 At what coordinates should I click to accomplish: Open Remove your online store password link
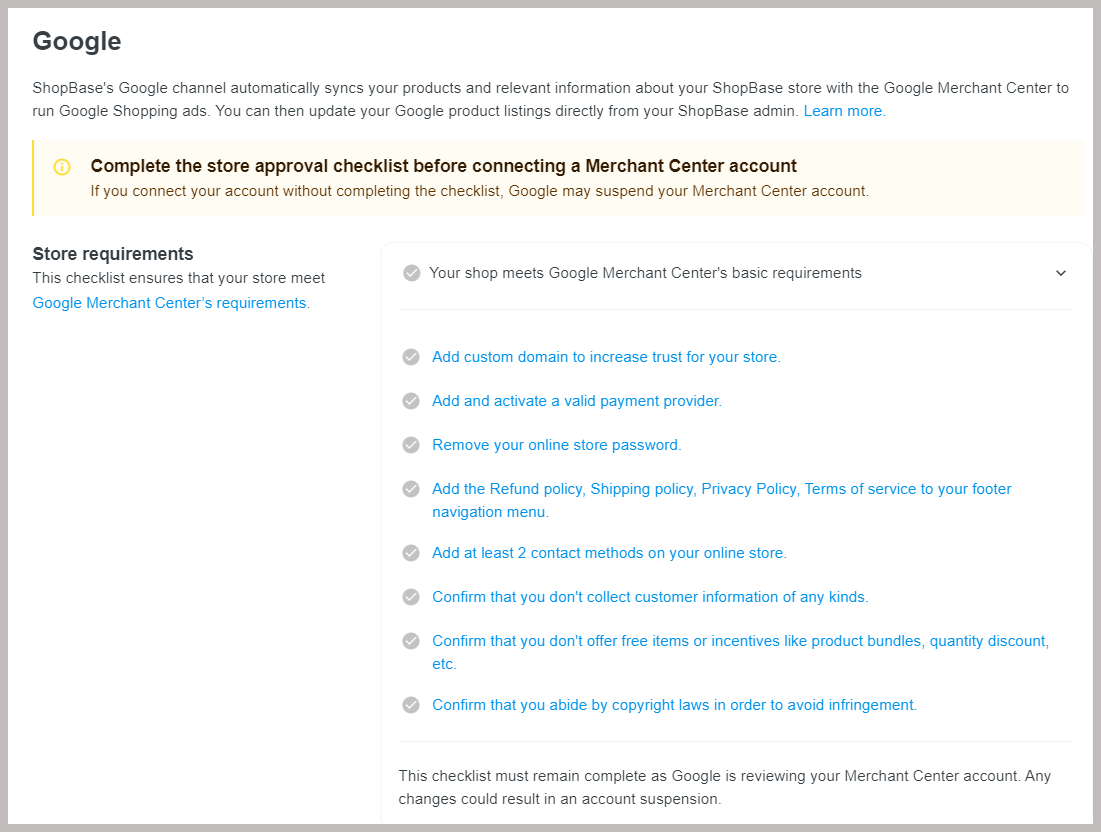[557, 445]
